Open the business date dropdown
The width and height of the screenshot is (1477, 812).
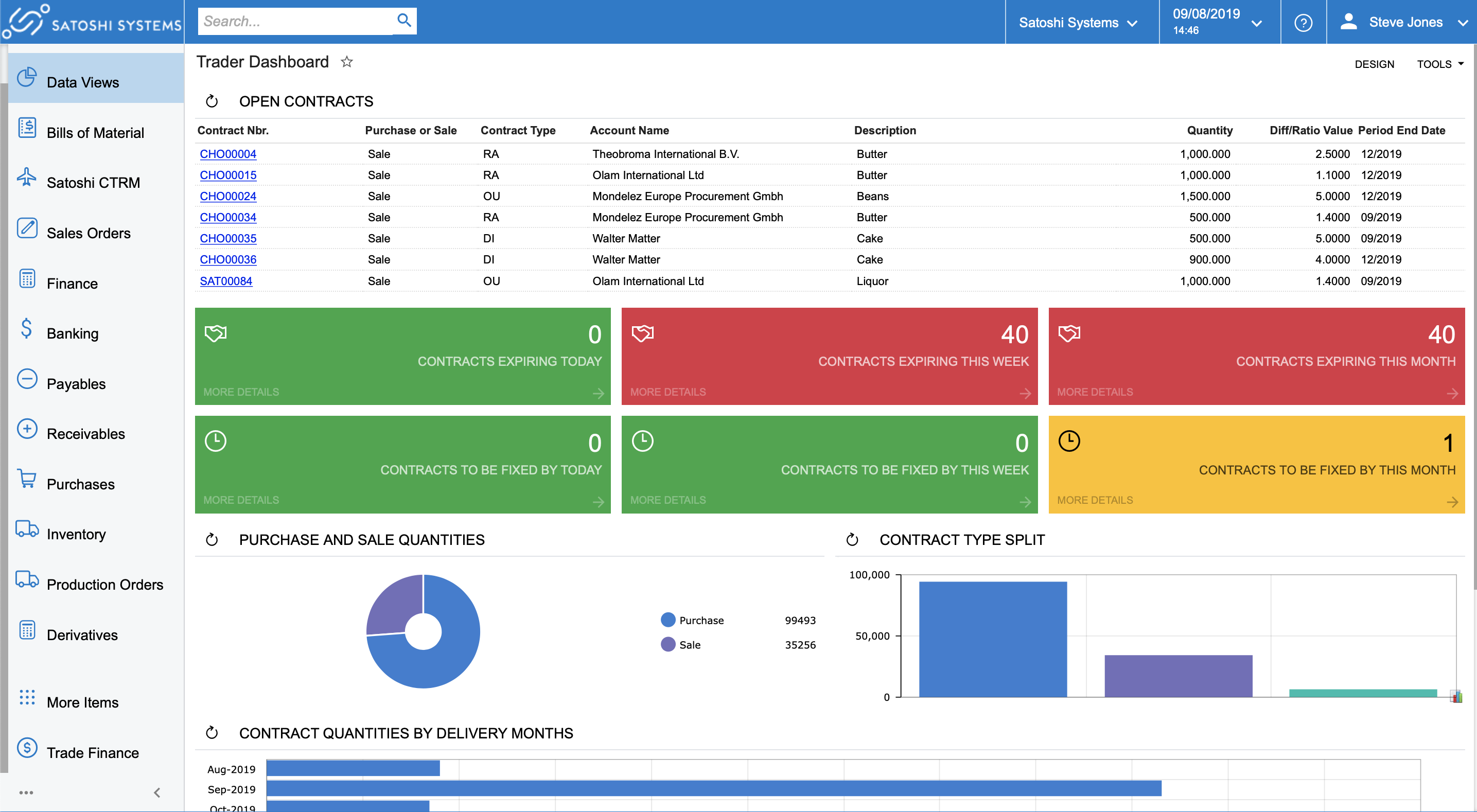click(1217, 22)
